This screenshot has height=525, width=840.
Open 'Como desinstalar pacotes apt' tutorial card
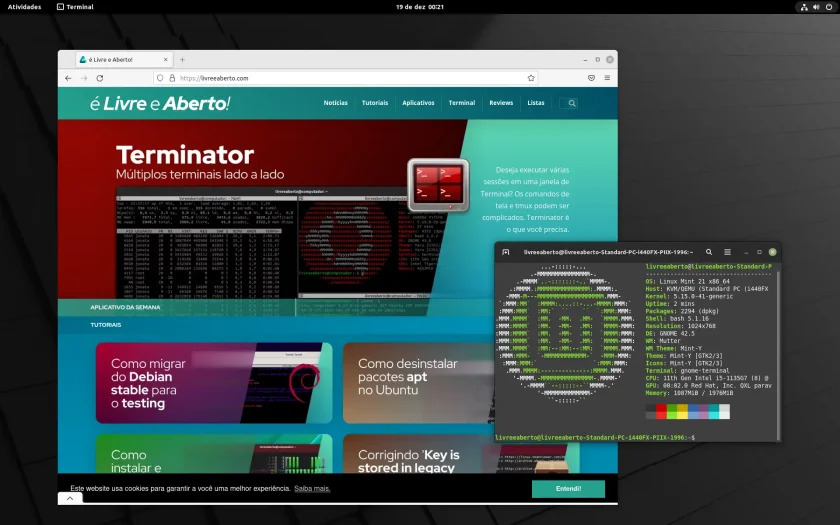click(x=418, y=383)
